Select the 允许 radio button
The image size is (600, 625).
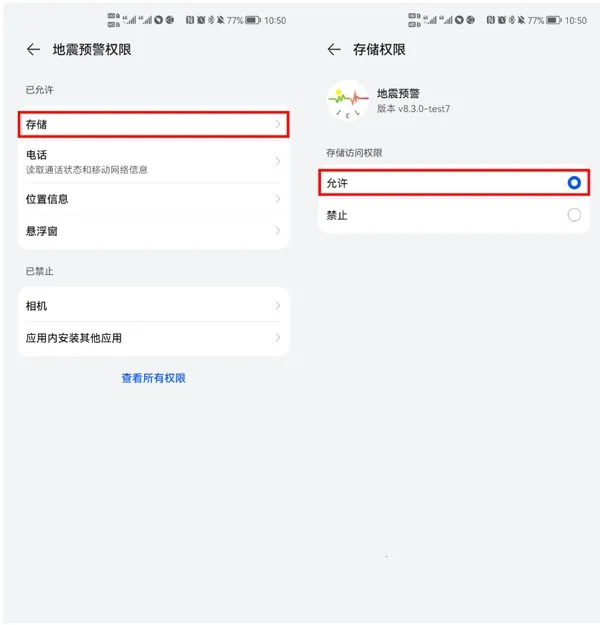pyautogui.click(x=574, y=183)
